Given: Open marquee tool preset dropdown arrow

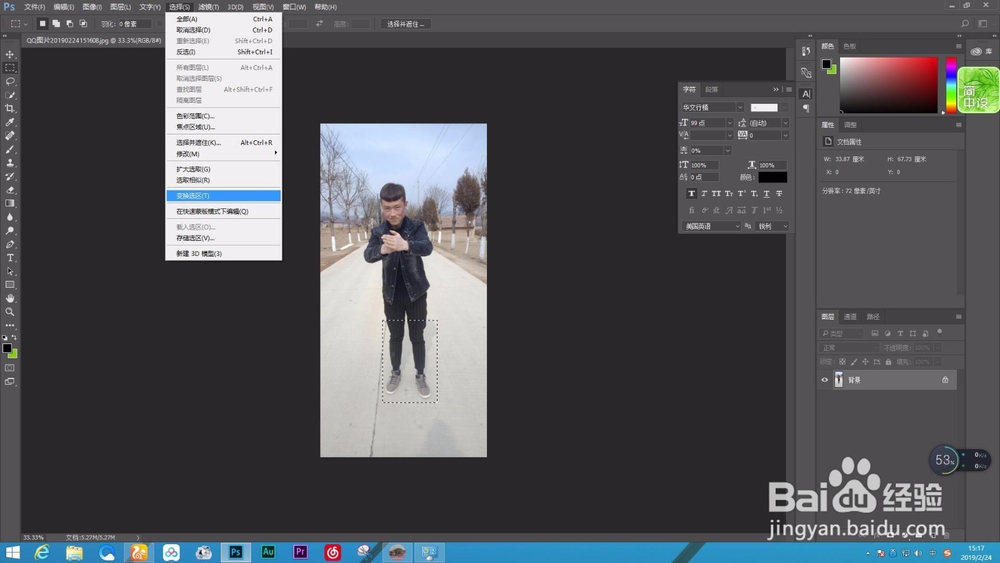Looking at the screenshot, I should pyautogui.click(x=26, y=24).
